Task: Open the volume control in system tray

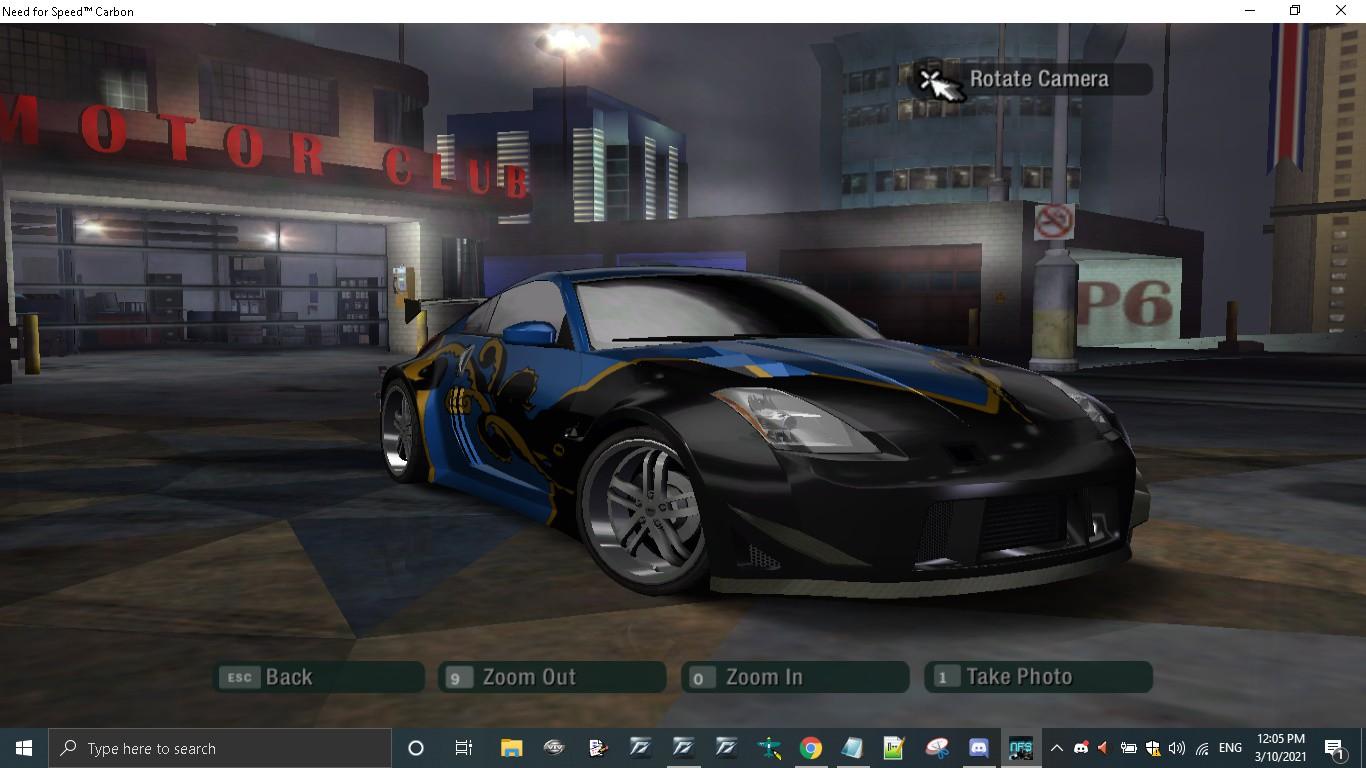Action: tap(1177, 748)
